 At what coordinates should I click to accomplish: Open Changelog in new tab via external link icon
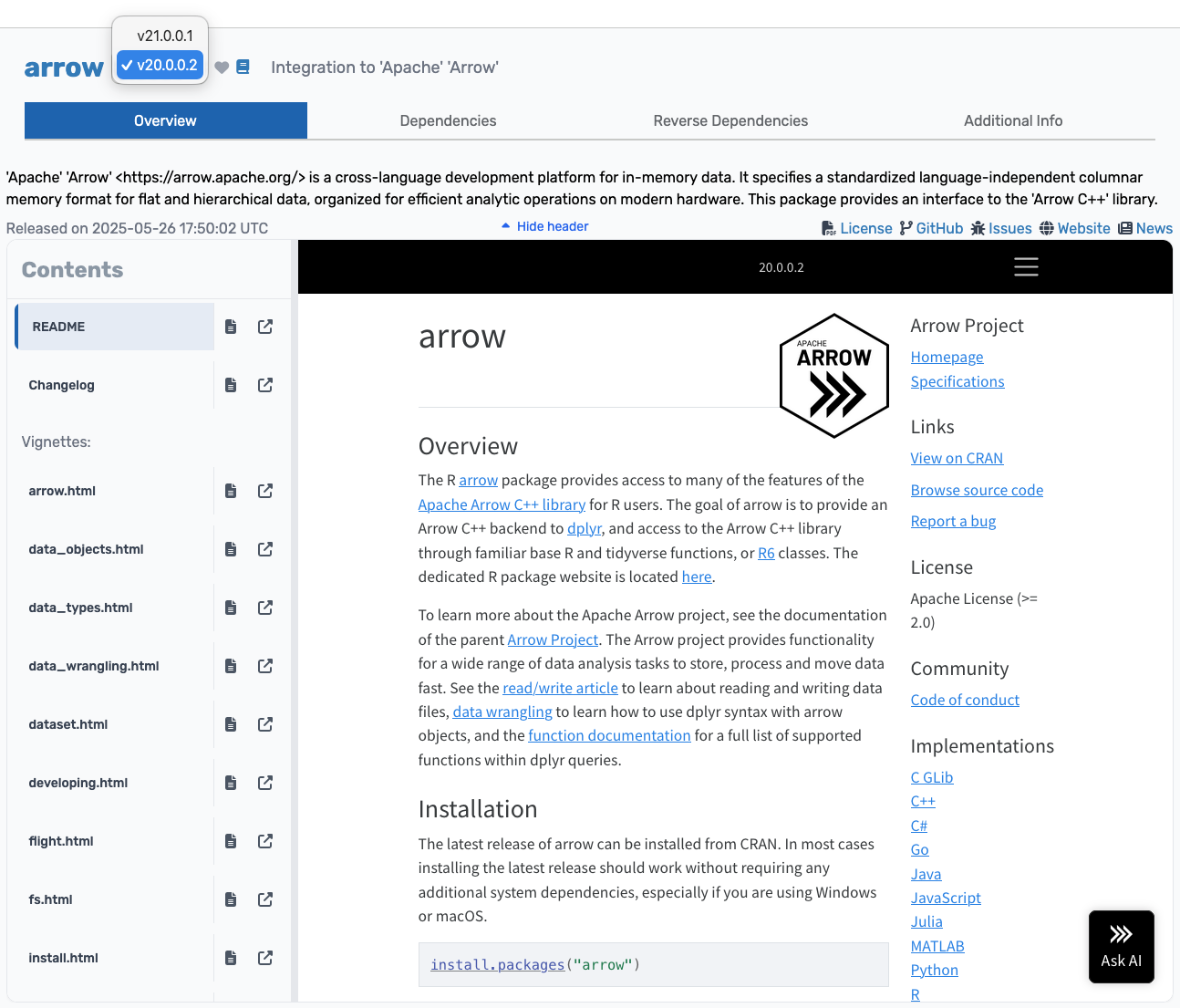pyautogui.click(x=264, y=384)
